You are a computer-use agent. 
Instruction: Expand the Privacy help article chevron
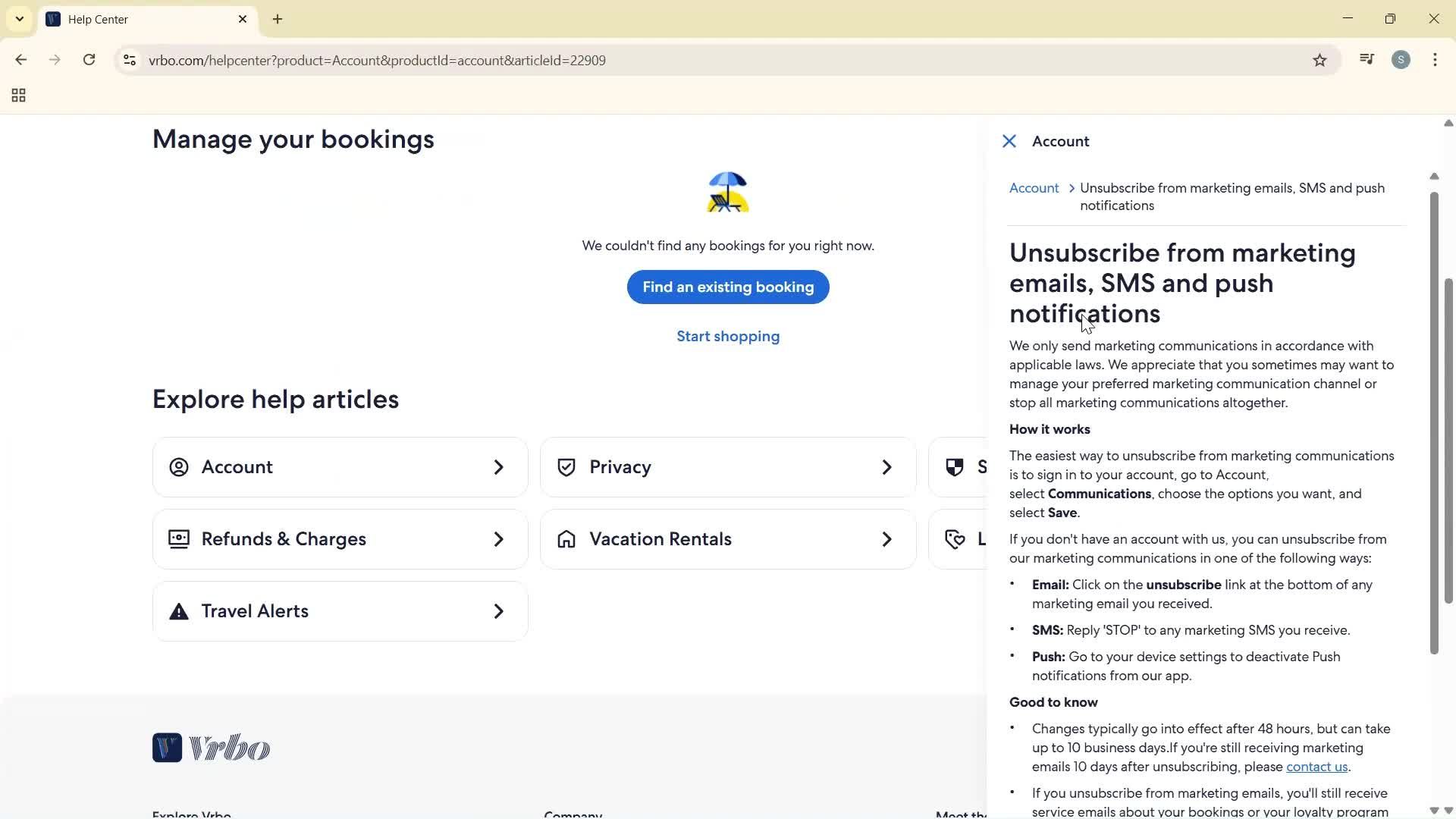pyautogui.click(x=886, y=467)
